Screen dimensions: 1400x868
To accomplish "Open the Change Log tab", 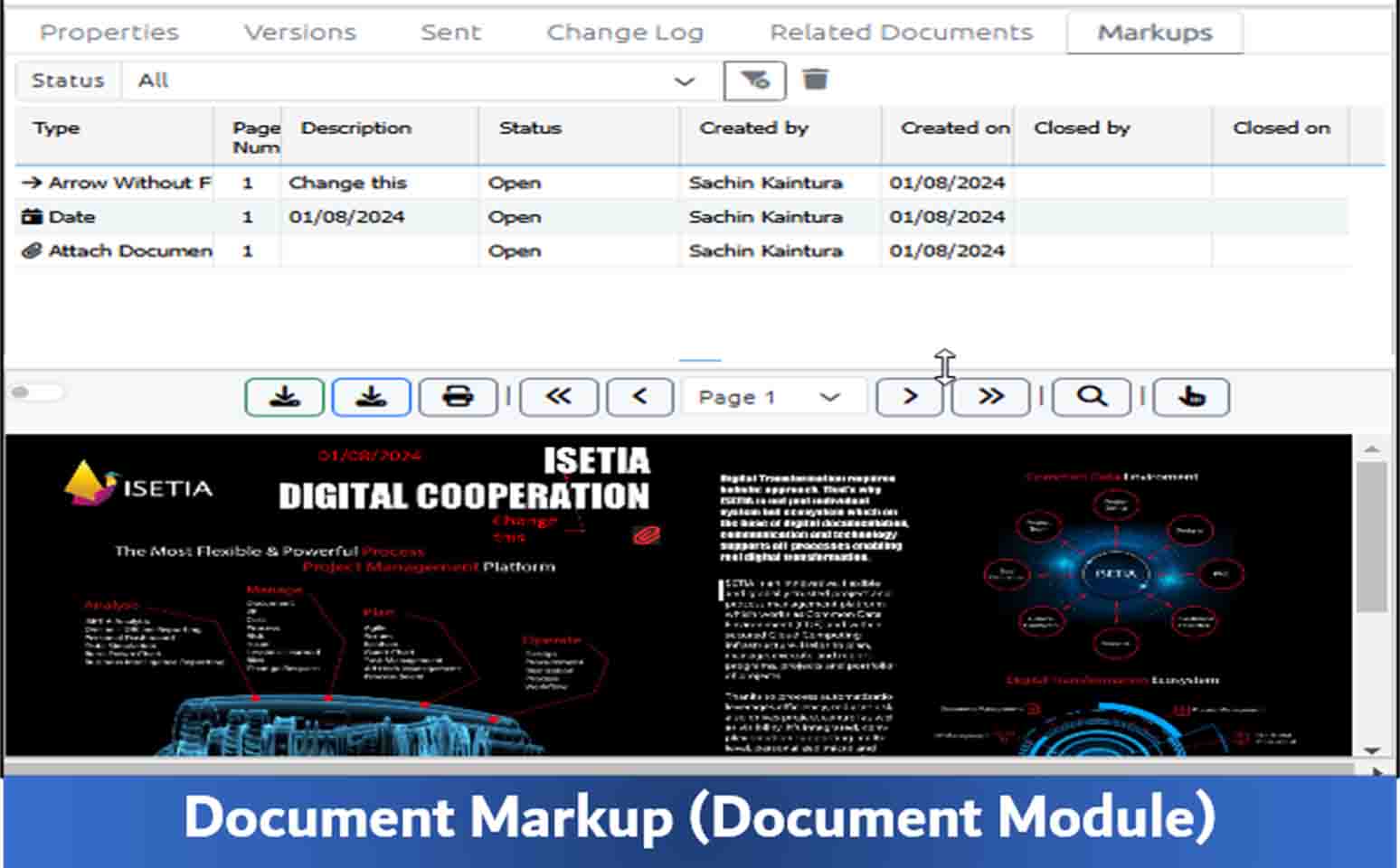I will tap(625, 33).
